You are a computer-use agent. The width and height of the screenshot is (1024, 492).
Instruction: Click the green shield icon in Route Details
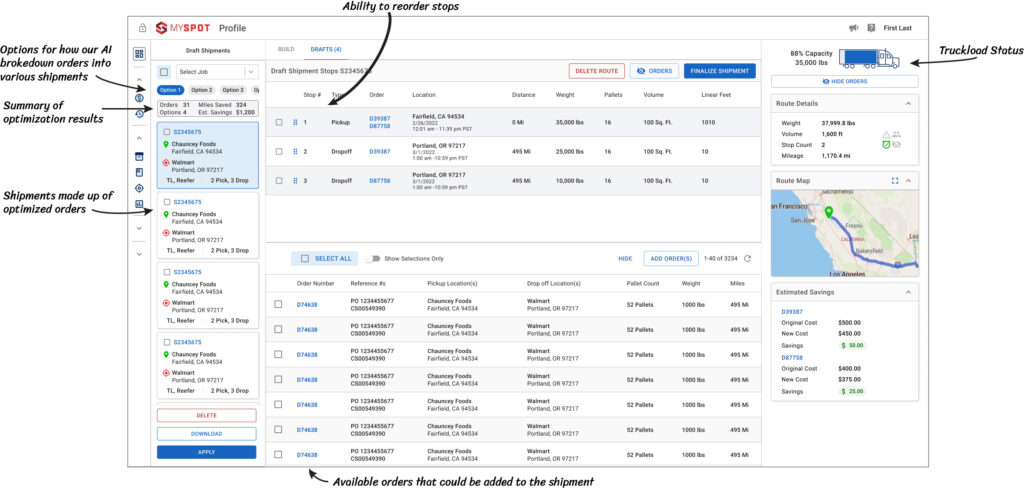tap(886, 144)
